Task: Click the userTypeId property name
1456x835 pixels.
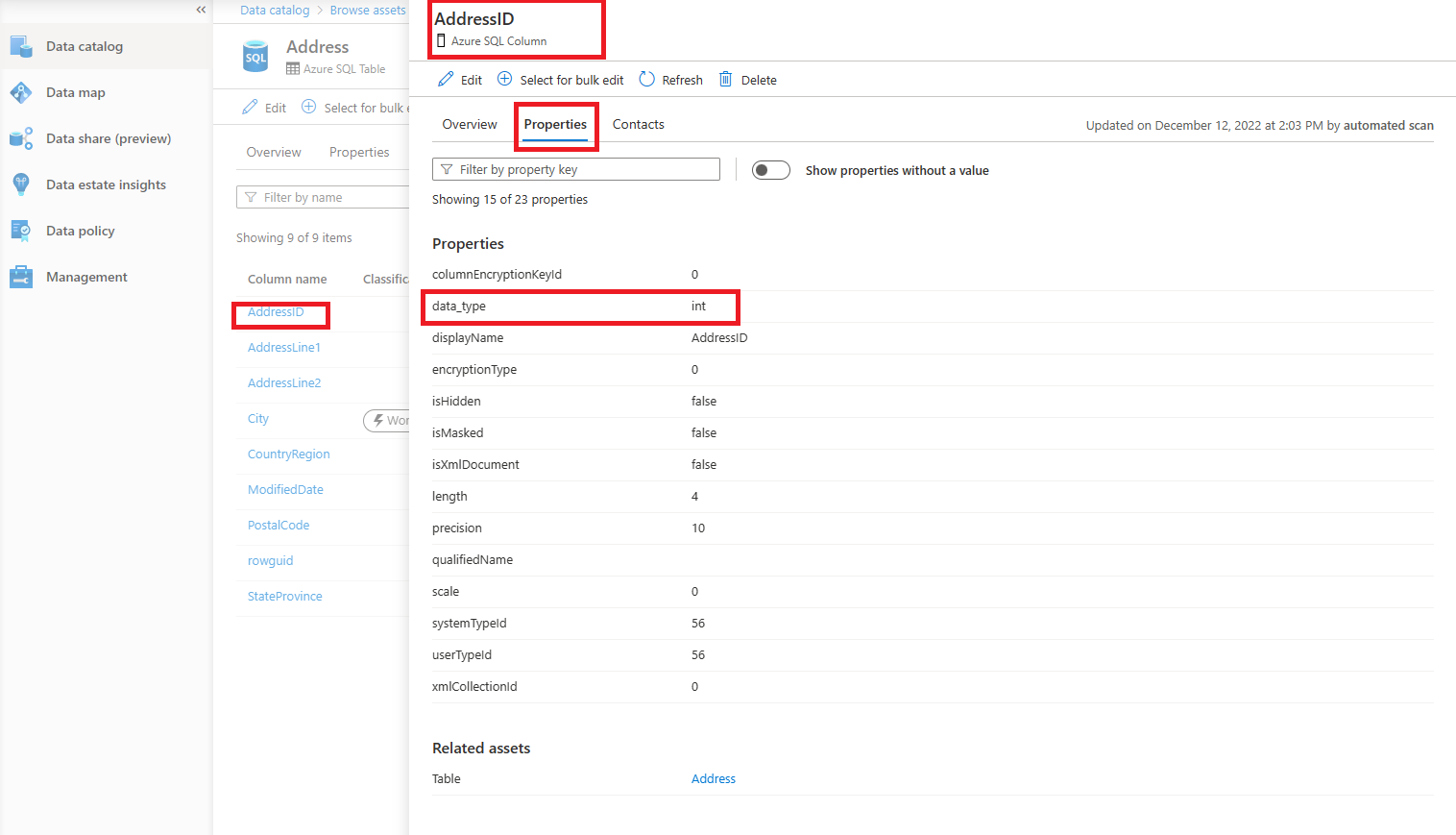Action: tap(462, 655)
